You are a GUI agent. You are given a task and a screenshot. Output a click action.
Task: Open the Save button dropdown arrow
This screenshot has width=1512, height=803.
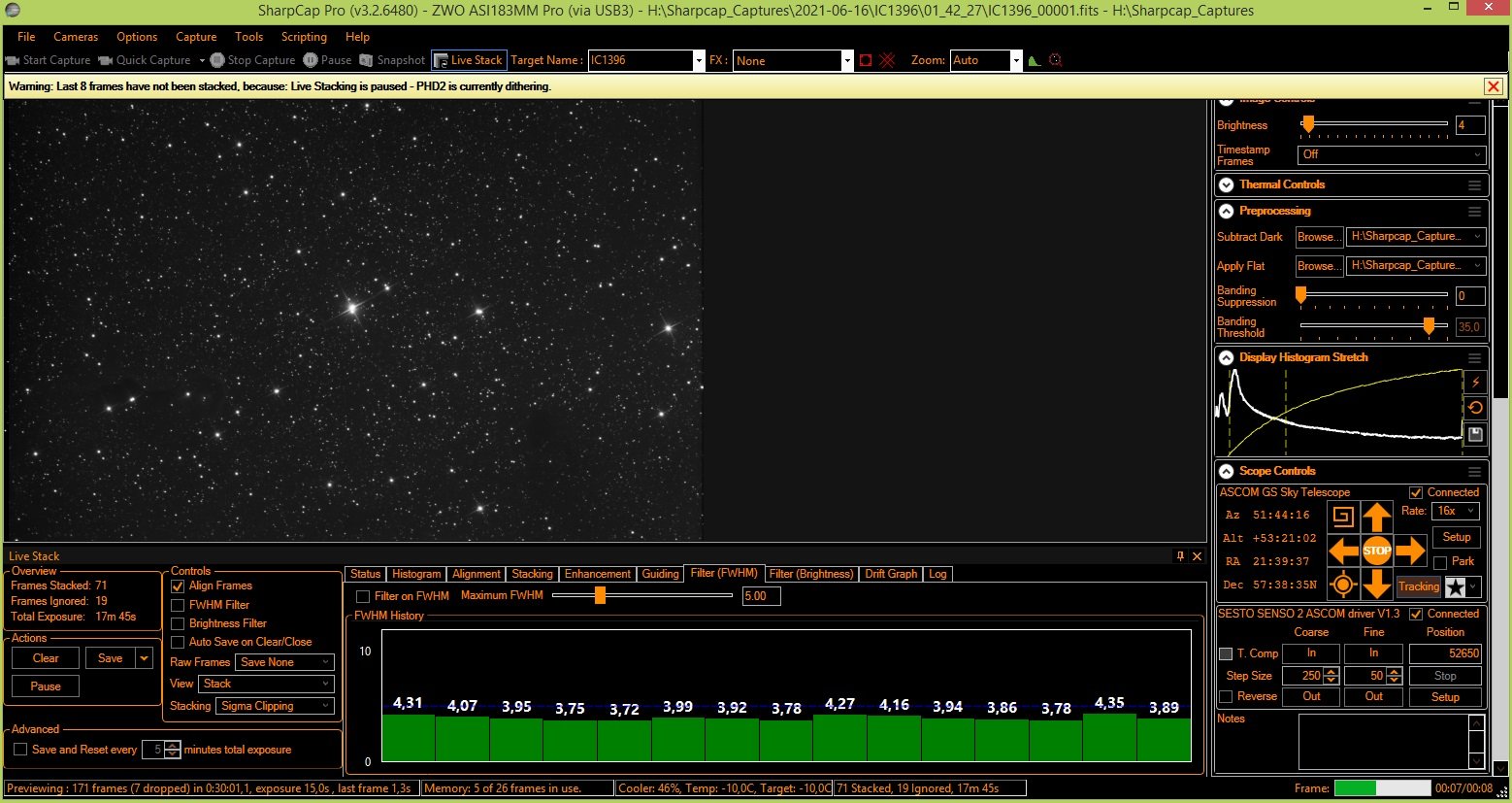pos(145,658)
